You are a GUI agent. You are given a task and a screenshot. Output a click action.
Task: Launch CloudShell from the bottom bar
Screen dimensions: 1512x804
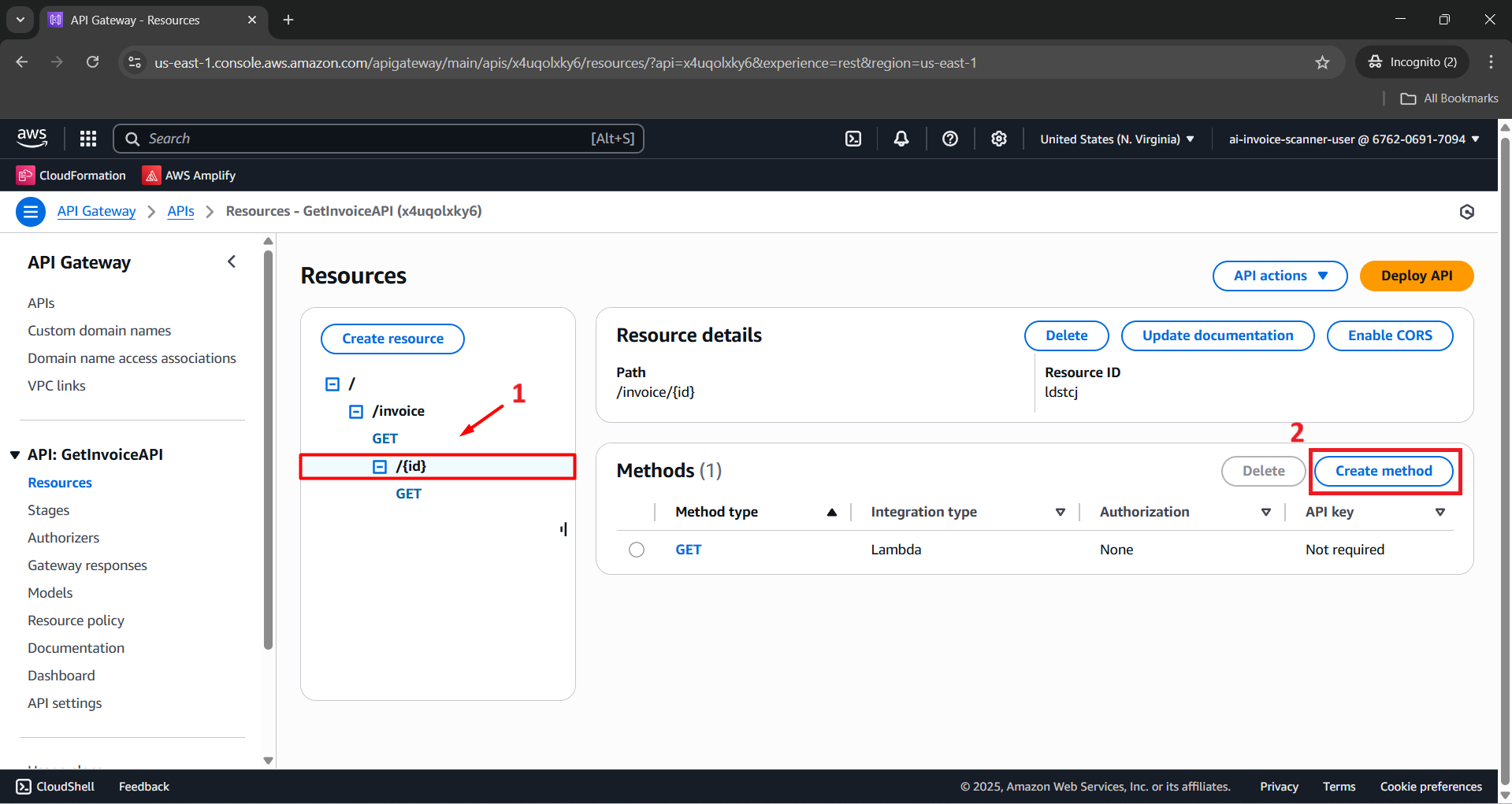(x=54, y=786)
